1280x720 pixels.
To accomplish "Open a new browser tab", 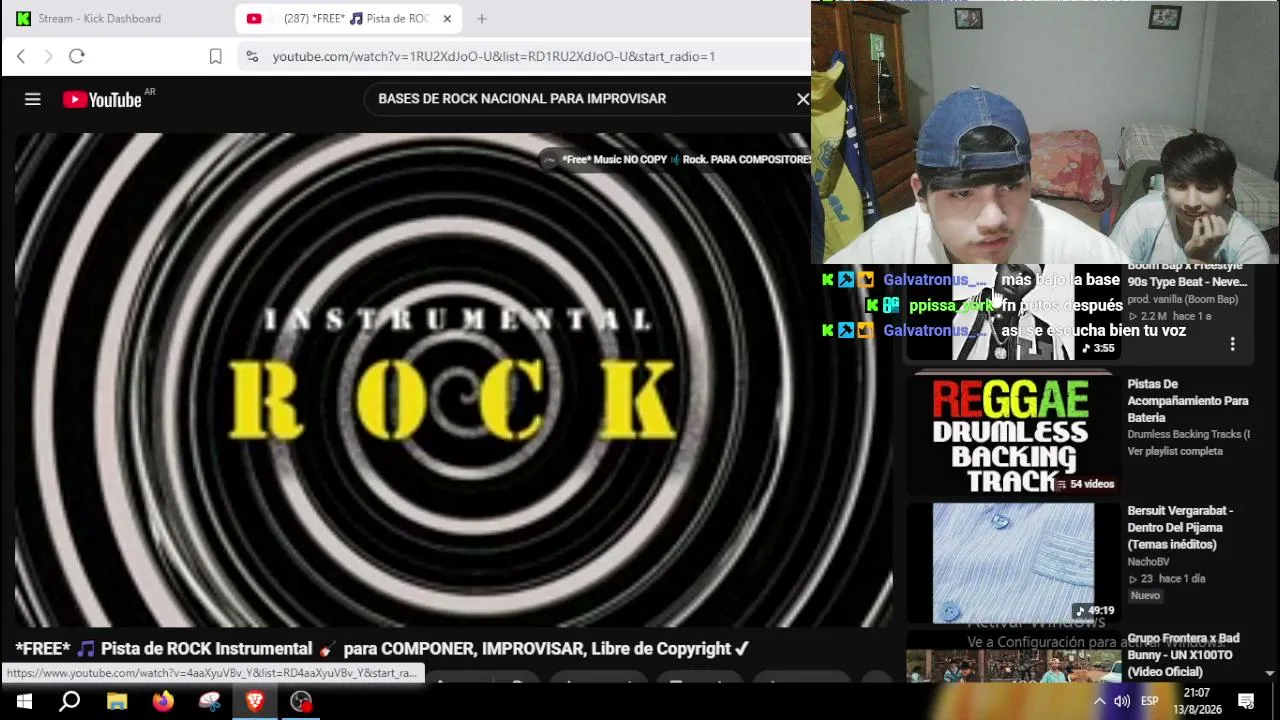I will click(x=482, y=18).
